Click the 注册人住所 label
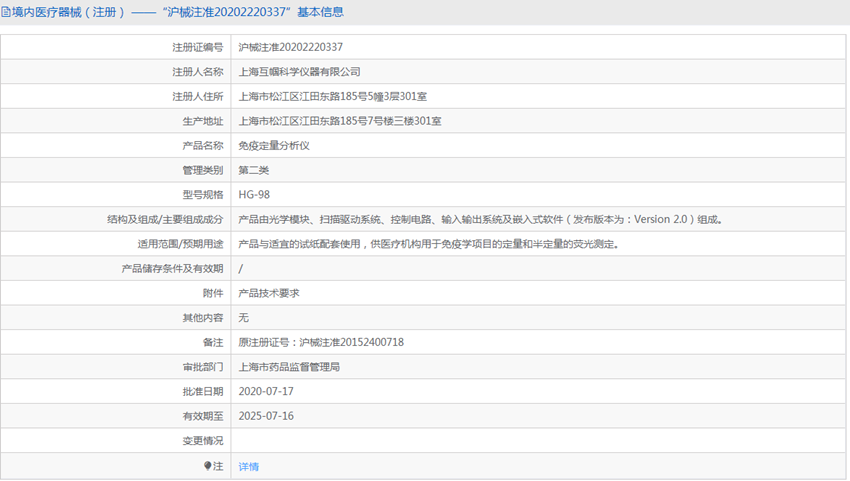Viewport: 850px width, 481px height. tap(198, 97)
